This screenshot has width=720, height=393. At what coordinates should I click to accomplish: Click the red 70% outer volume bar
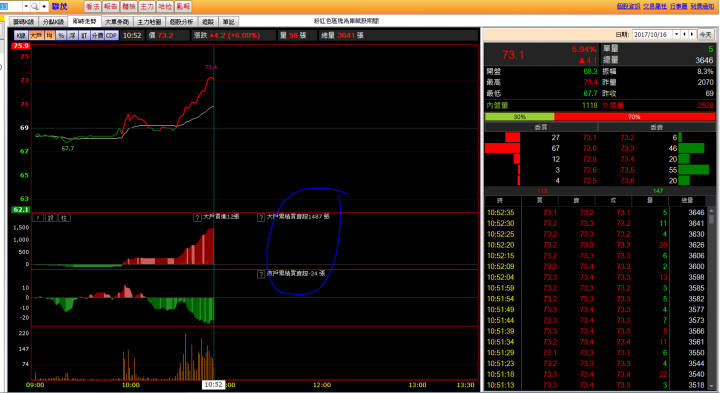click(x=634, y=117)
